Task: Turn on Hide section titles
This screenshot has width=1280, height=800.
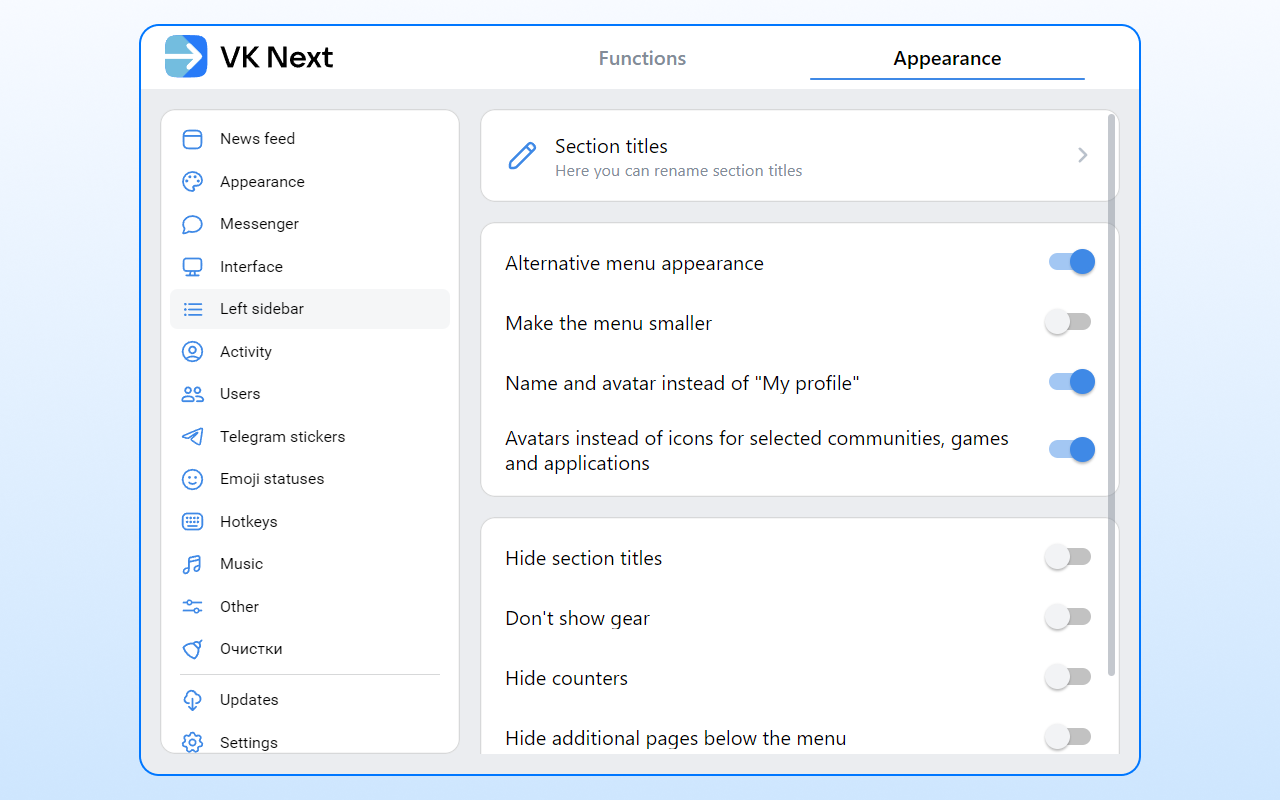Action: [1069, 556]
